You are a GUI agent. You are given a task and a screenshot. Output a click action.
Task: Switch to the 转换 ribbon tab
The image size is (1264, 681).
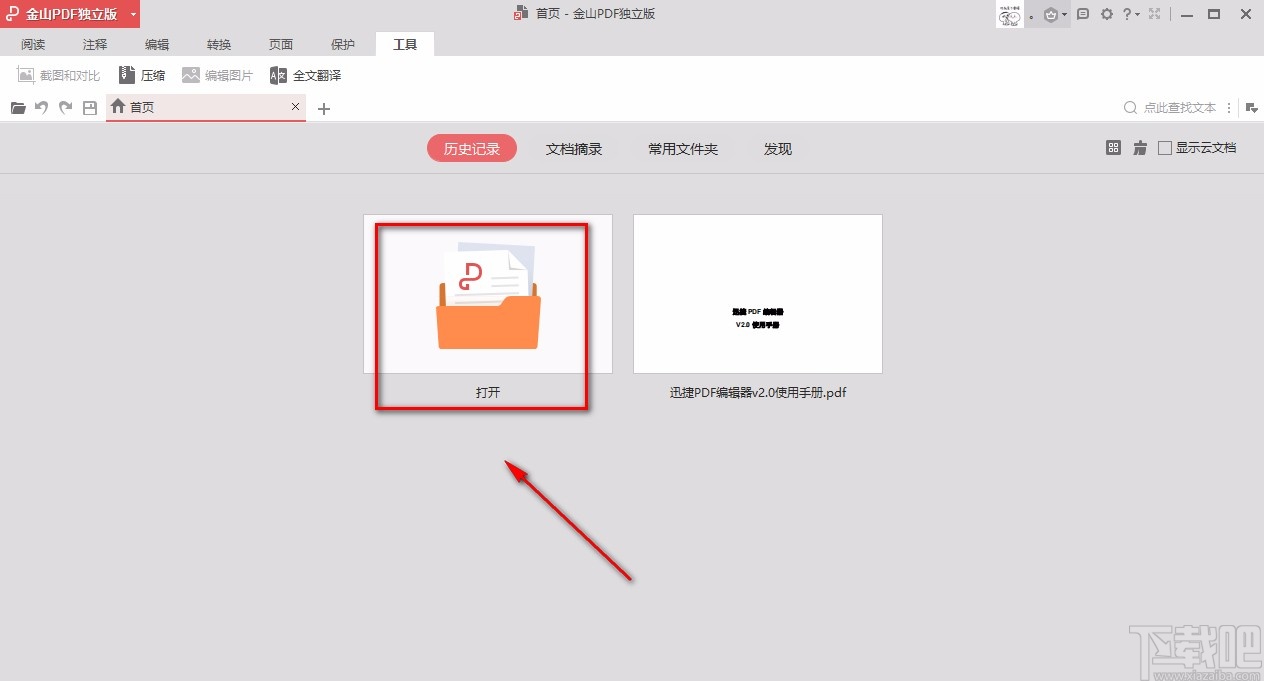218,44
